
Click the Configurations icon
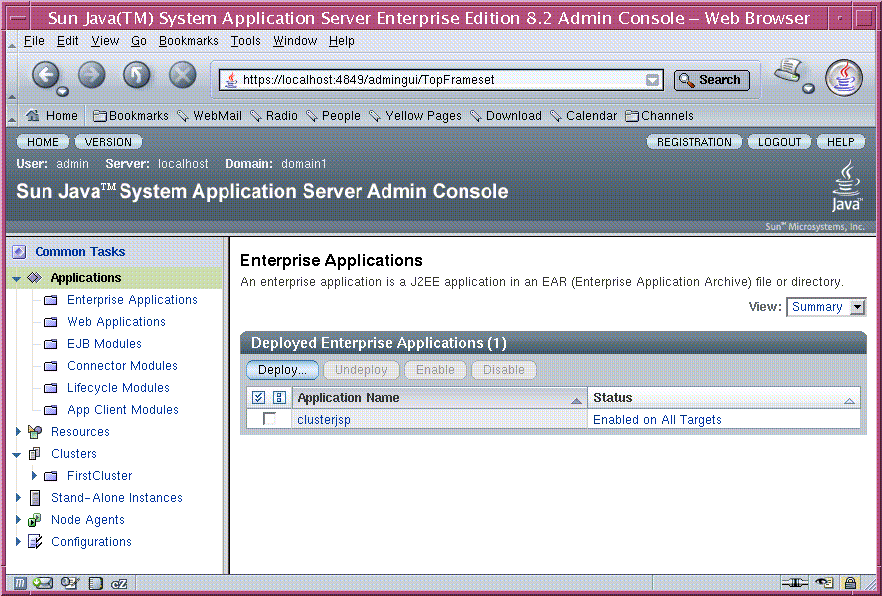click(x=35, y=541)
